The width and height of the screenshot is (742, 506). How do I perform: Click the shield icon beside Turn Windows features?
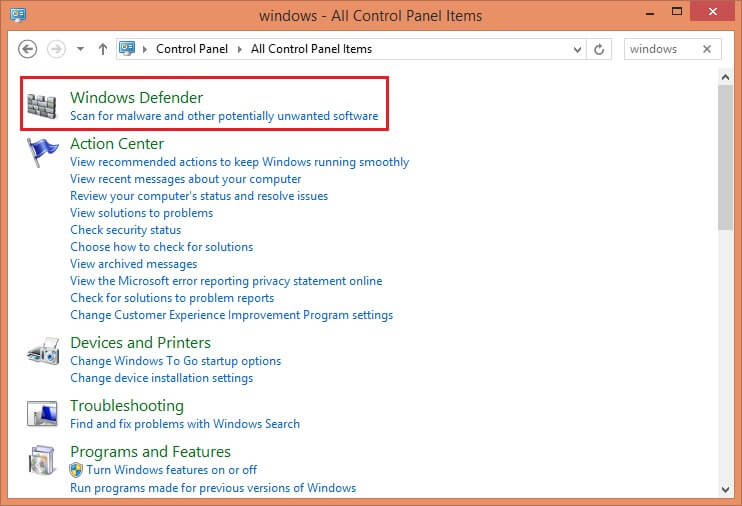(x=76, y=470)
